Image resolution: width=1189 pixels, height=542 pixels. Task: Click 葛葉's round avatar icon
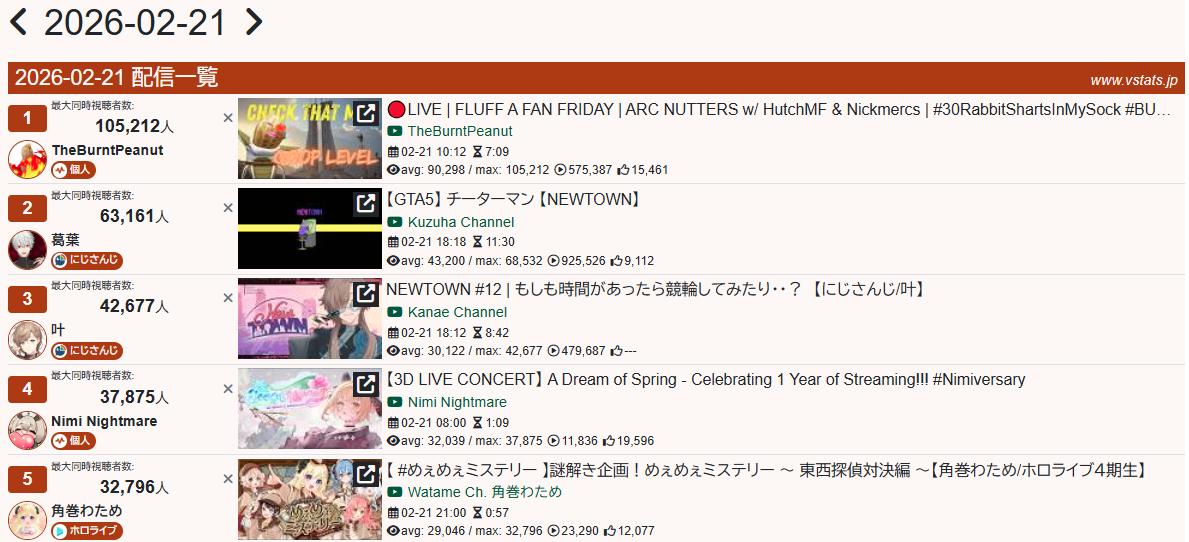[27, 249]
